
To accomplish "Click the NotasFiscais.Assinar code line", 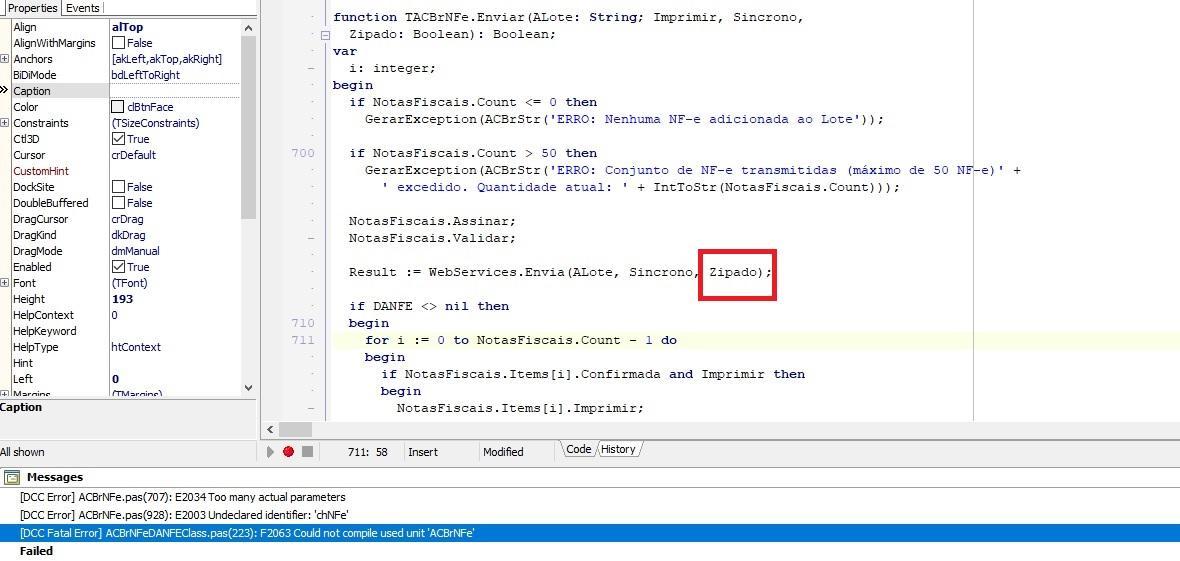I will (433, 221).
